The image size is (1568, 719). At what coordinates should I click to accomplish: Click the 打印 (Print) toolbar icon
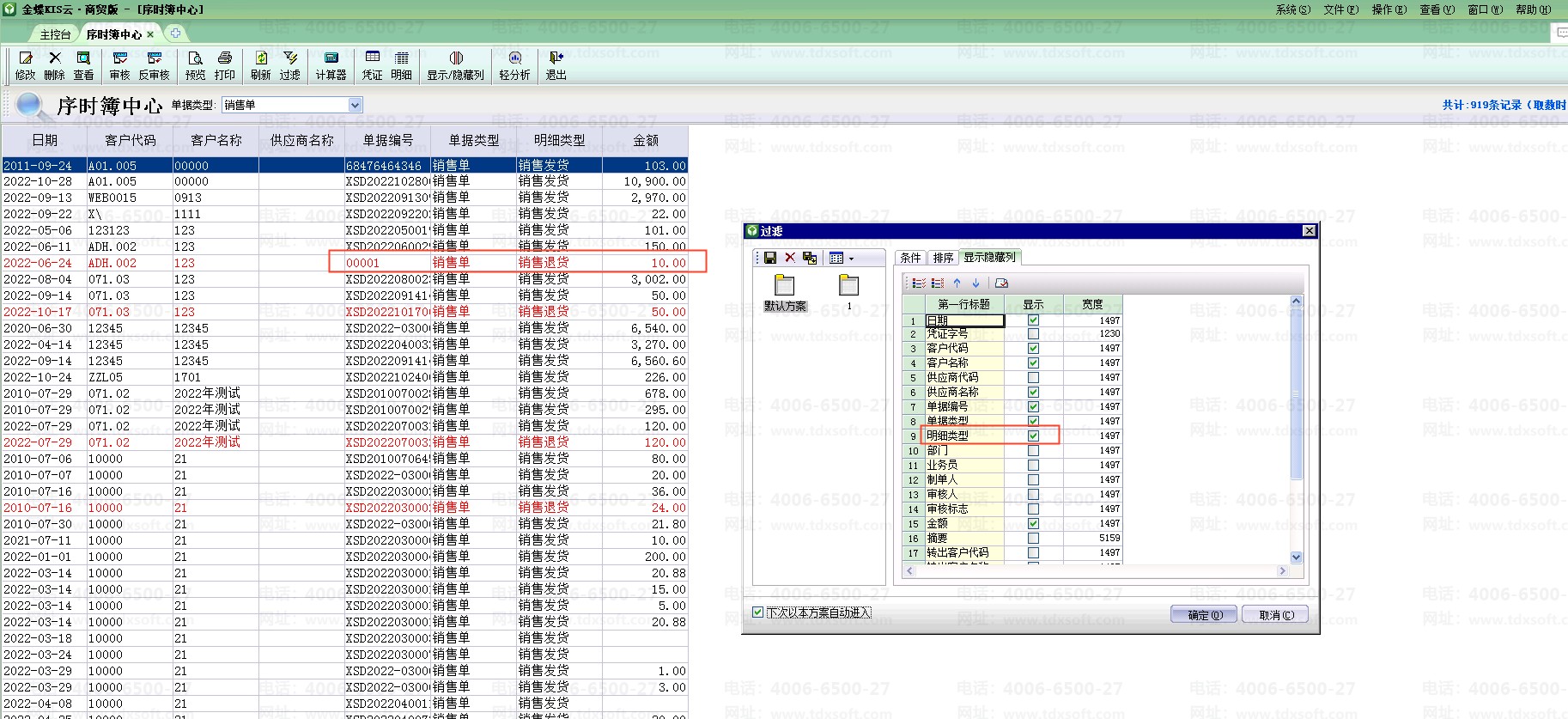225,65
